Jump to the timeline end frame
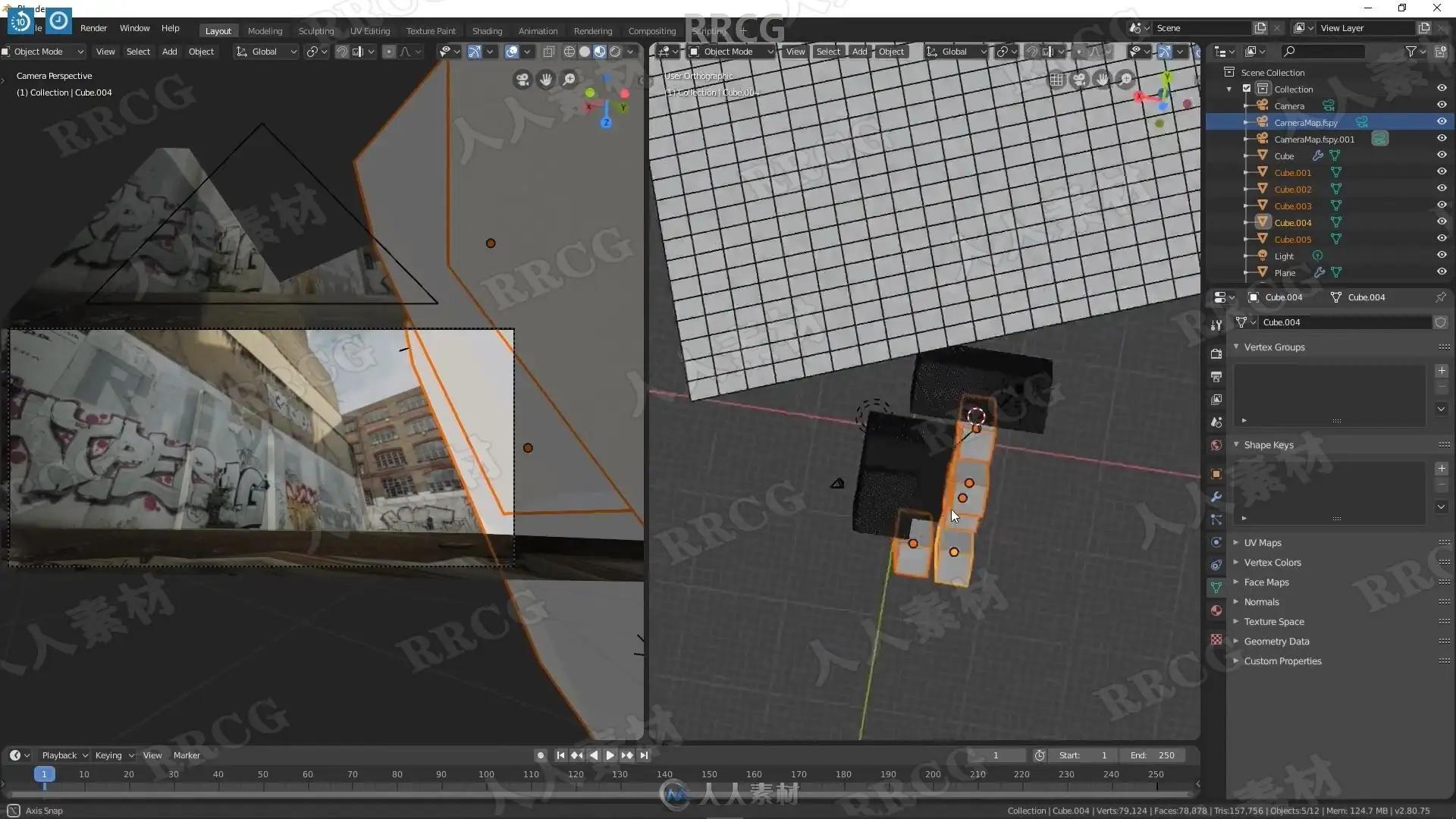 click(644, 755)
